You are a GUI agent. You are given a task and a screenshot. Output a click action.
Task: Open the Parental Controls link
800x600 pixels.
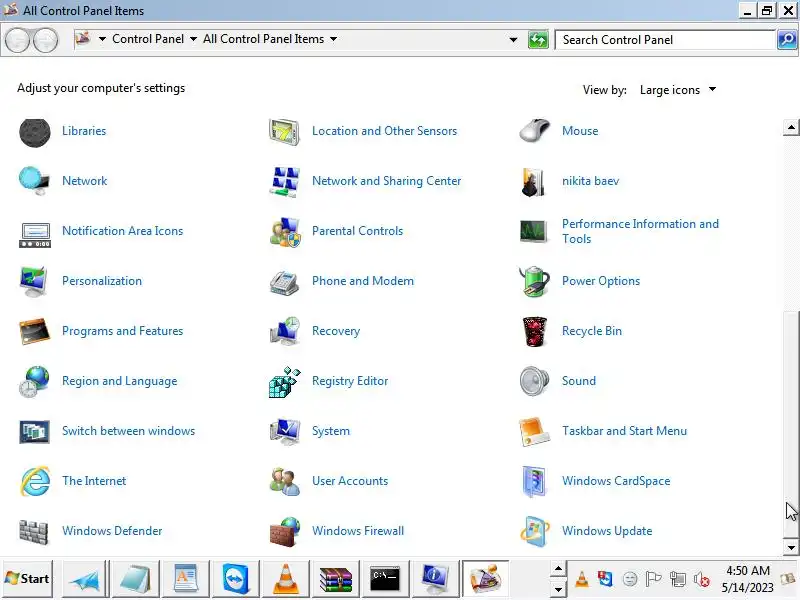(358, 231)
